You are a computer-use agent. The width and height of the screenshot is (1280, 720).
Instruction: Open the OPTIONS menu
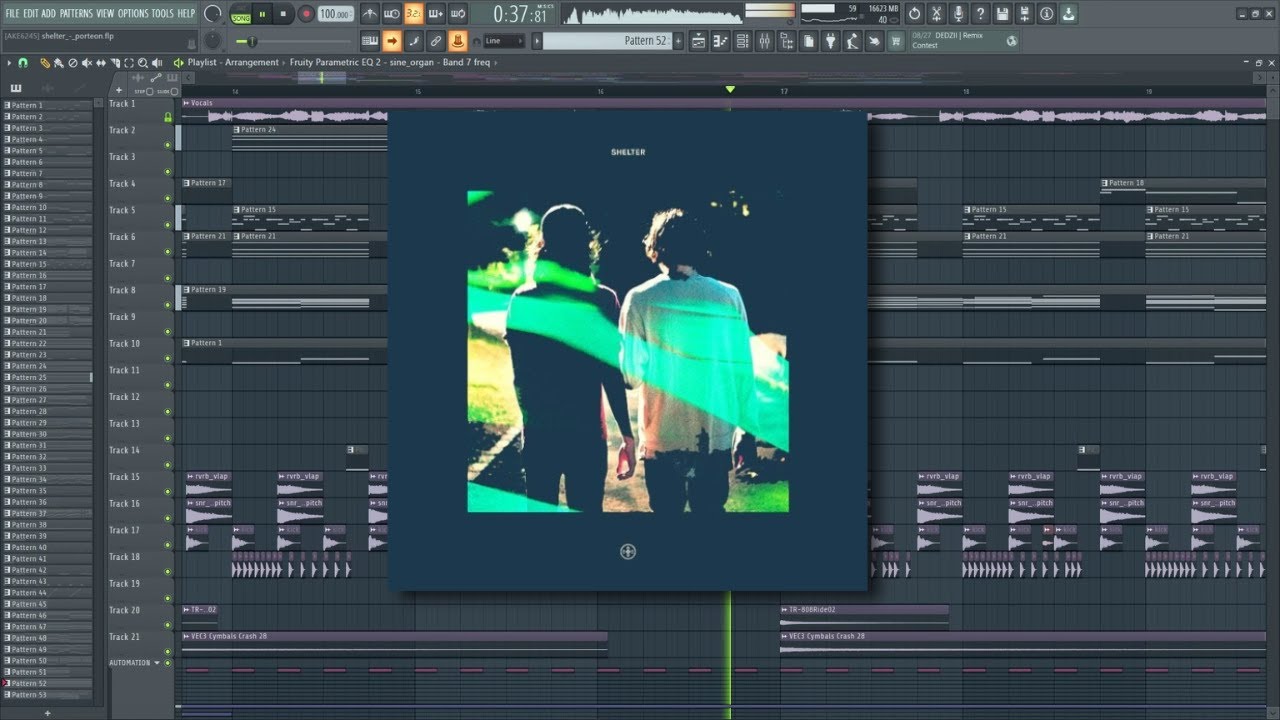(133, 13)
